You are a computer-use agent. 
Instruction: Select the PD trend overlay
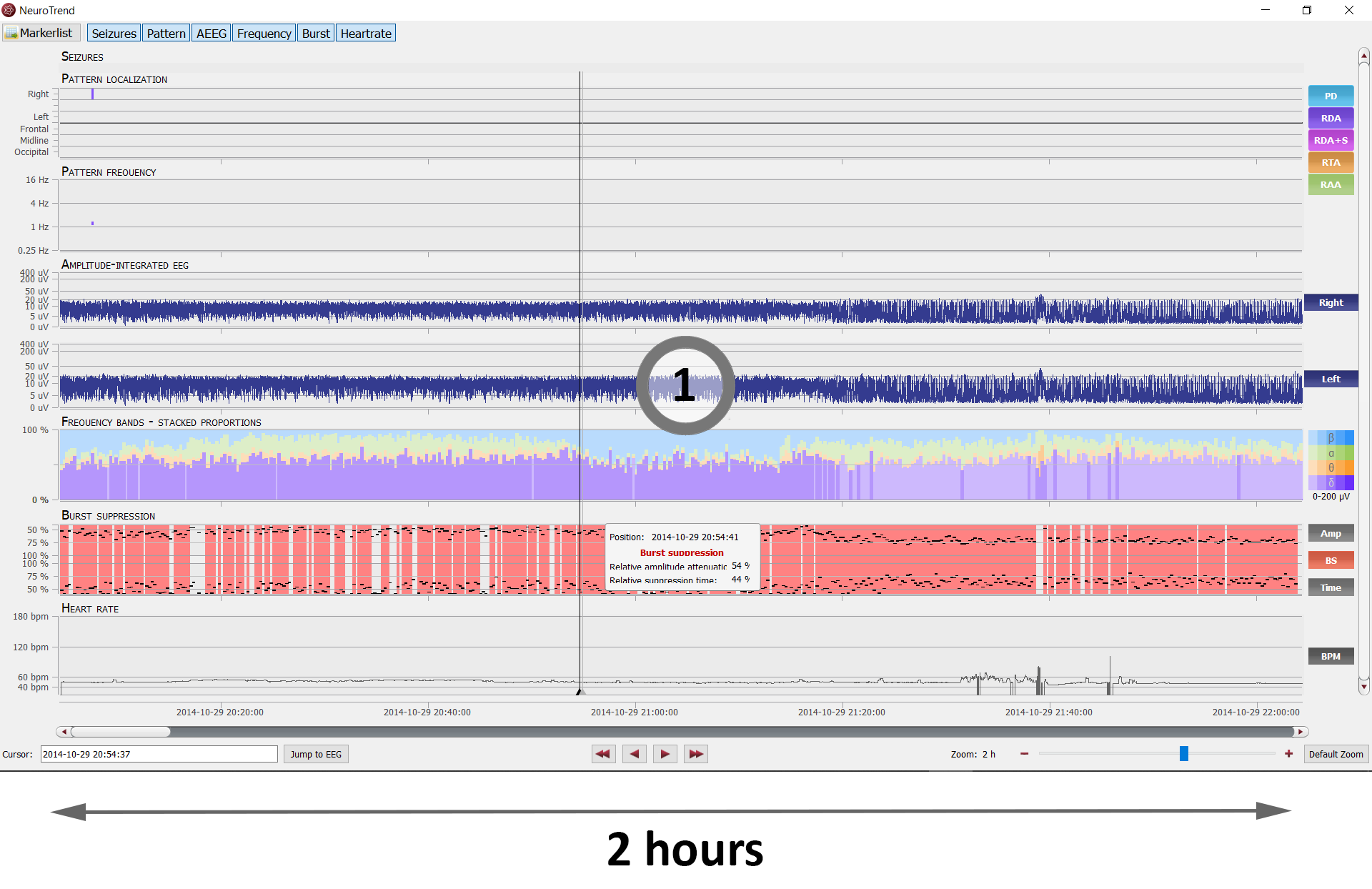[1331, 95]
